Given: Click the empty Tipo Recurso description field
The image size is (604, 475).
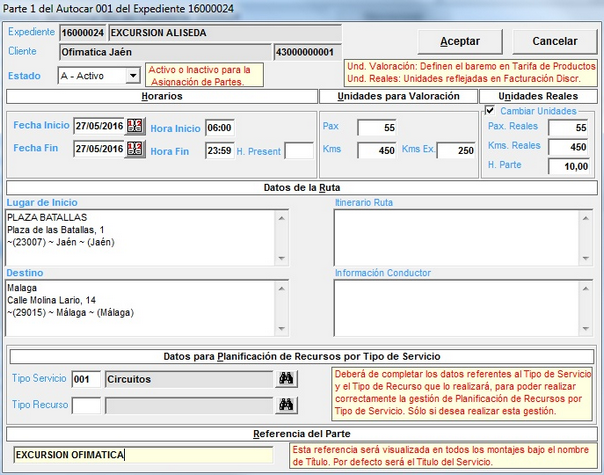Looking at the screenshot, I should (190, 406).
